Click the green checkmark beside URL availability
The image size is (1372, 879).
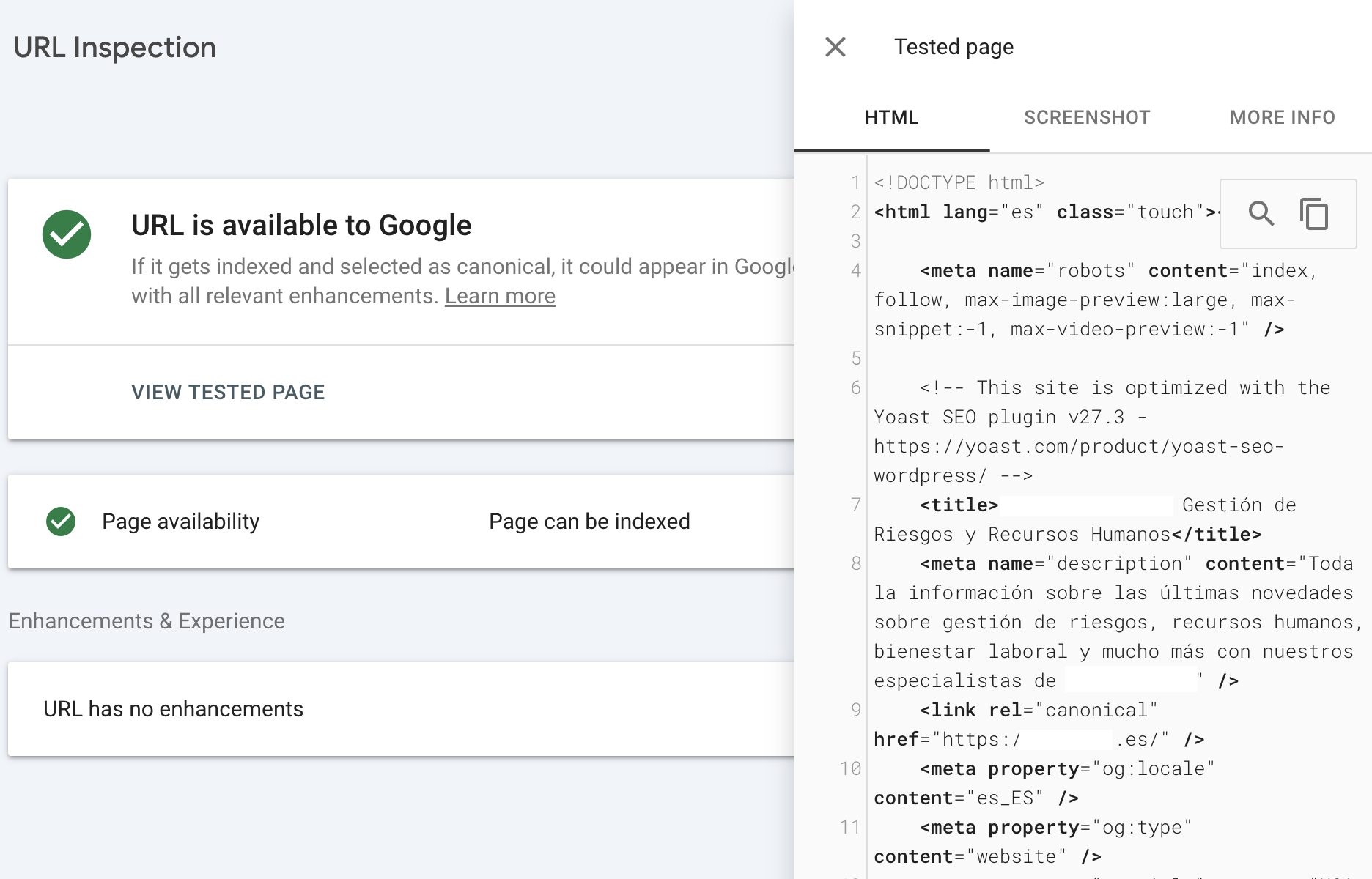[67, 234]
